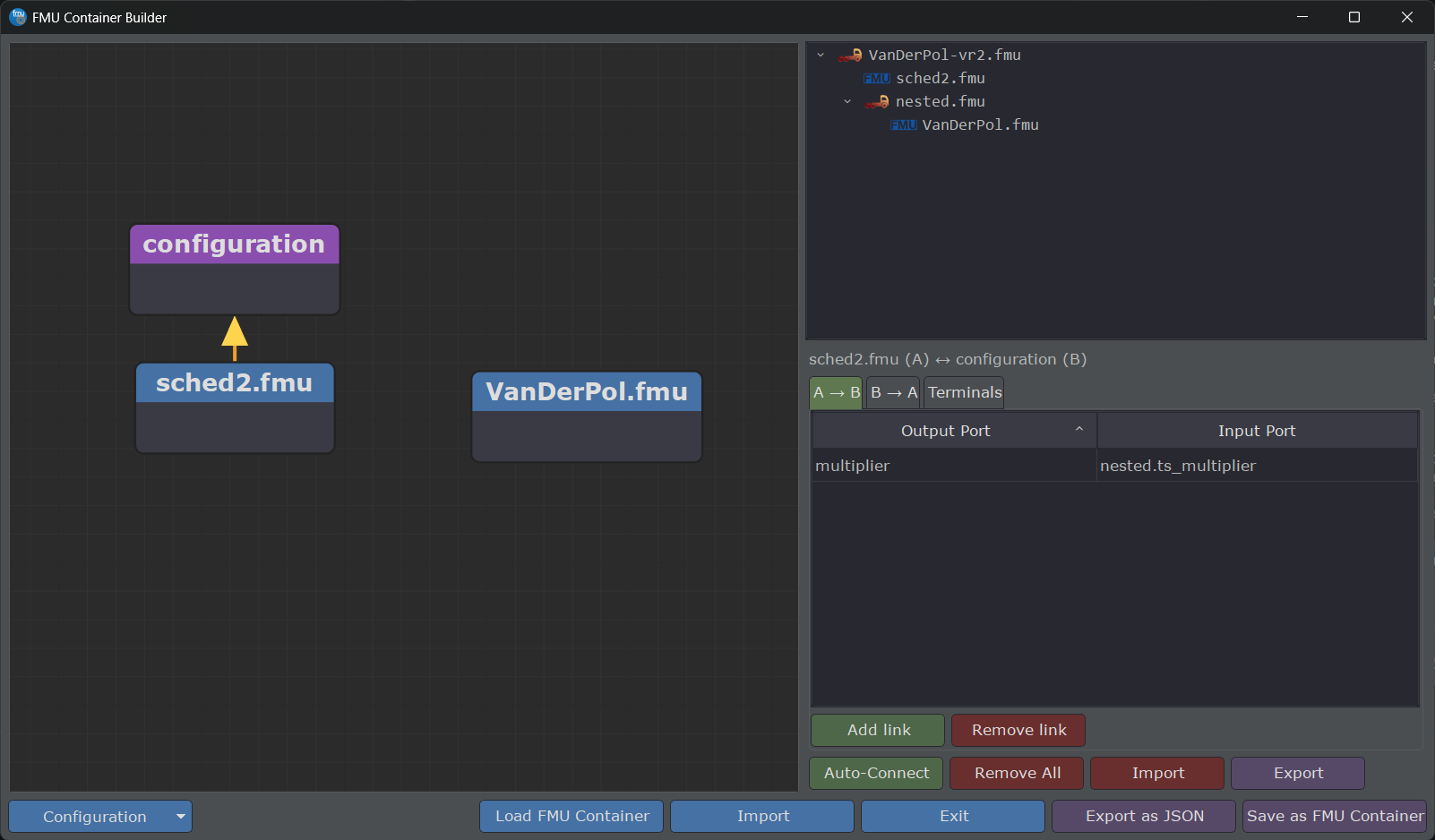Switch to the A → B tab

coord(836,393)
